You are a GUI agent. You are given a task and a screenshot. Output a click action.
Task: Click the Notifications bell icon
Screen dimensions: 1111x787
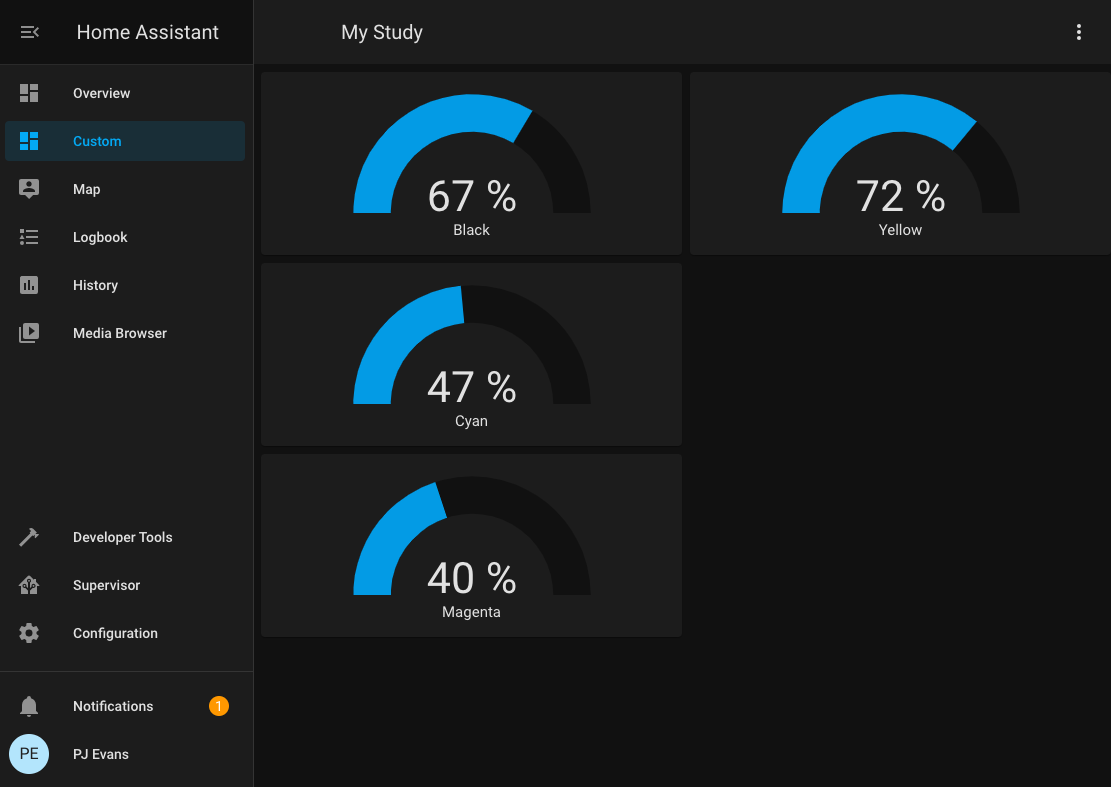[x=29, y=706]
